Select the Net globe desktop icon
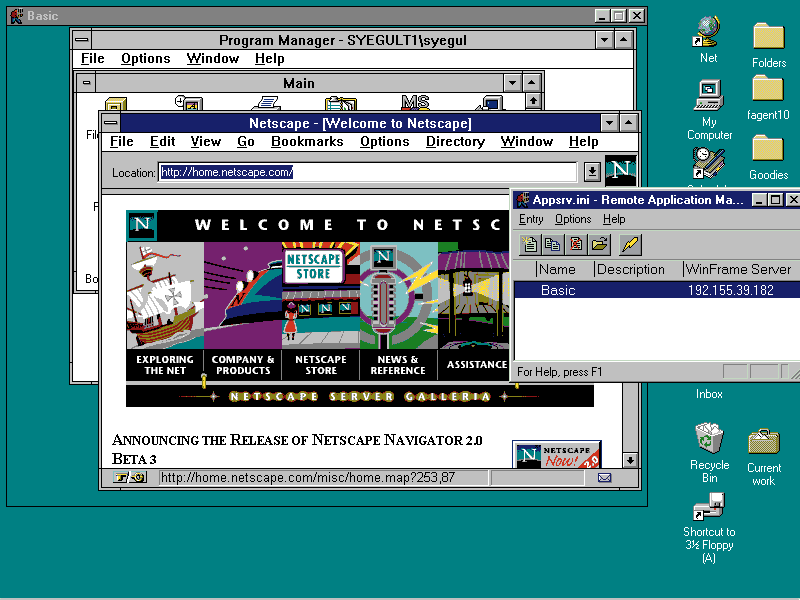The image size is (800, 600). (708, 40)
